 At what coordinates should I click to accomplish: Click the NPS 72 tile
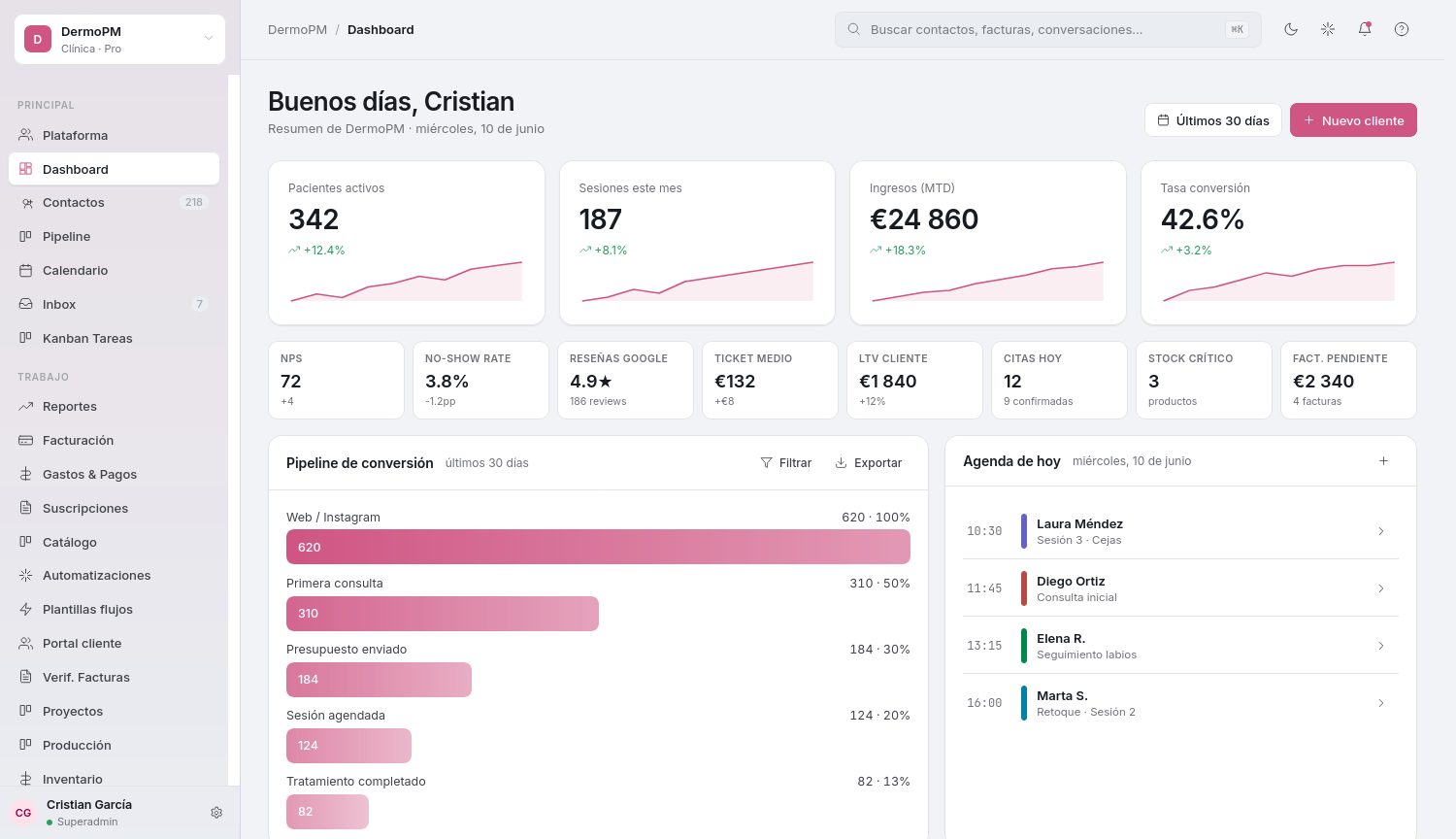tap(336, 380)
